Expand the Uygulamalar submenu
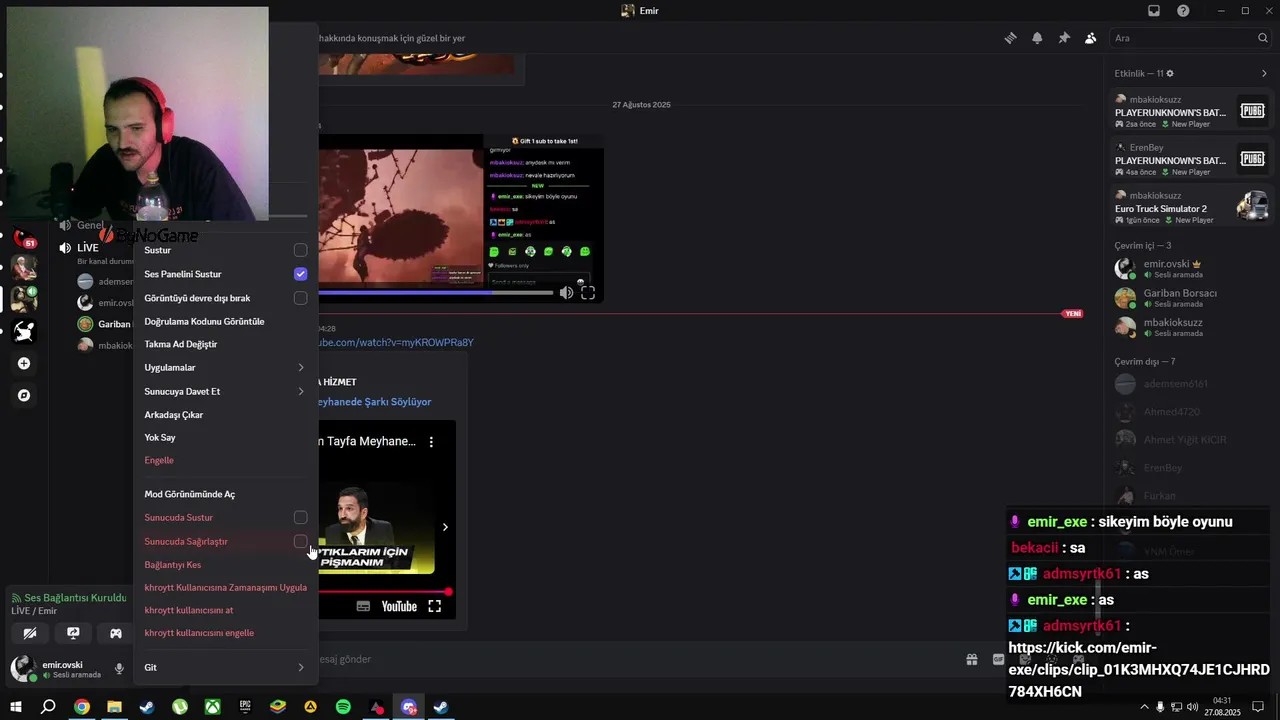Viewport: 1280px width, 720px height. click(x=224, y=368)
